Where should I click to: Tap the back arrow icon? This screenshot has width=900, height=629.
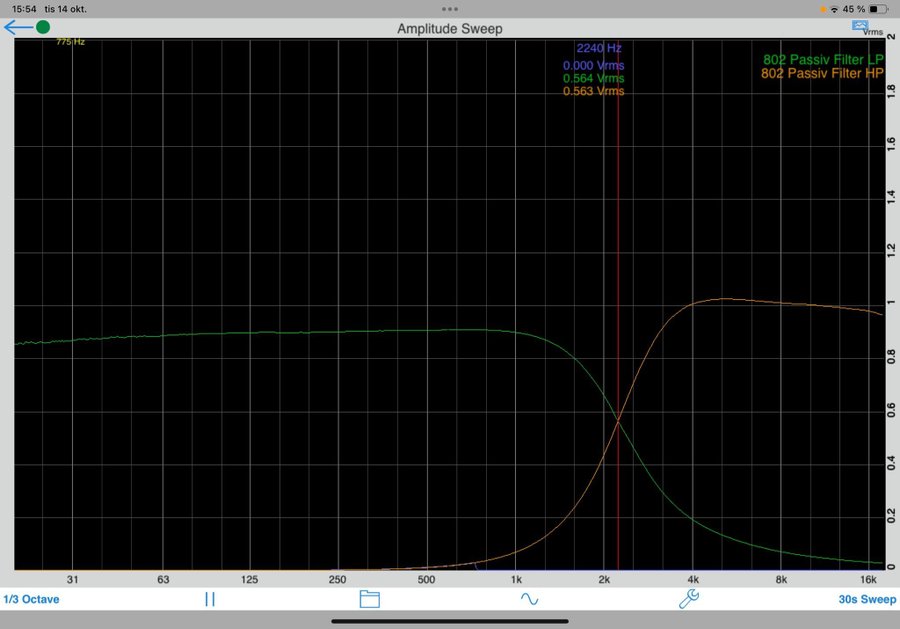coord(17,27)
